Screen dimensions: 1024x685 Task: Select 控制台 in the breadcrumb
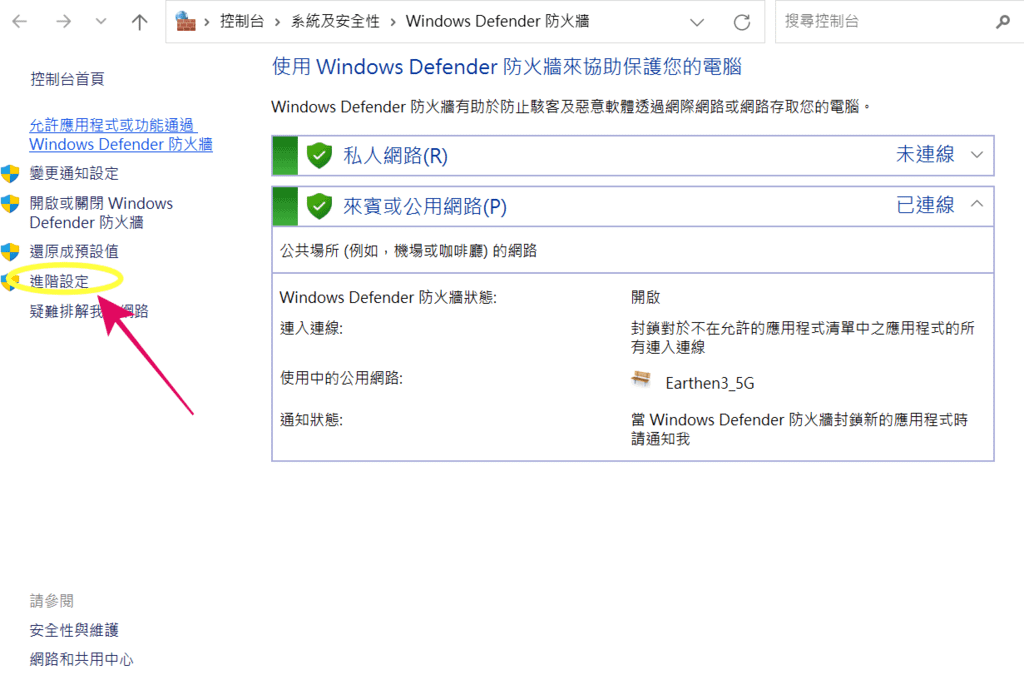pyautogui.click(x=242, y=22)
